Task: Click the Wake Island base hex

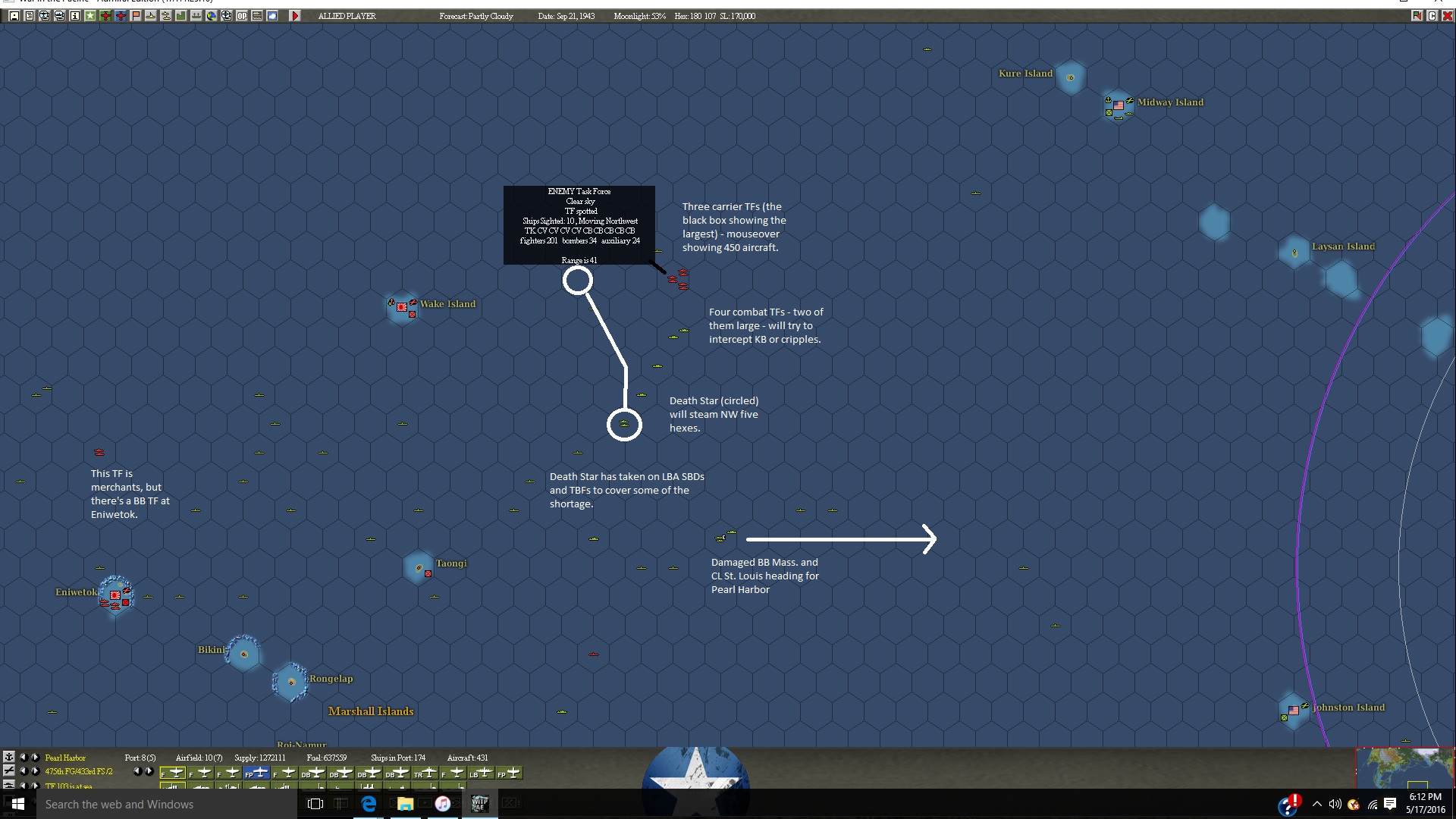Action: tap(402, 307)
